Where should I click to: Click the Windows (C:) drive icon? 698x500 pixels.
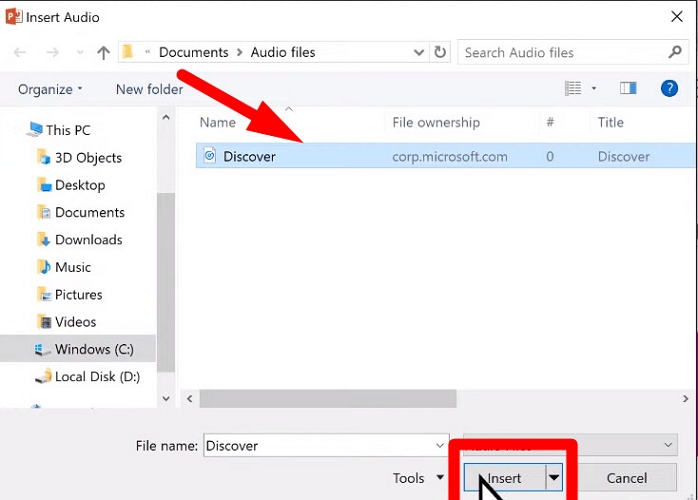[42, 350]
